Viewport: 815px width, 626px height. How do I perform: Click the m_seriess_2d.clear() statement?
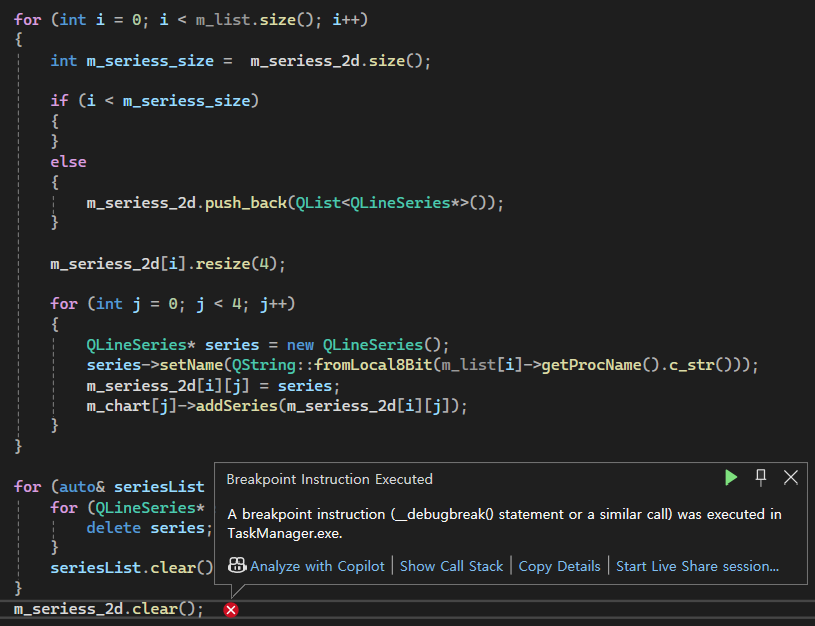108,609
